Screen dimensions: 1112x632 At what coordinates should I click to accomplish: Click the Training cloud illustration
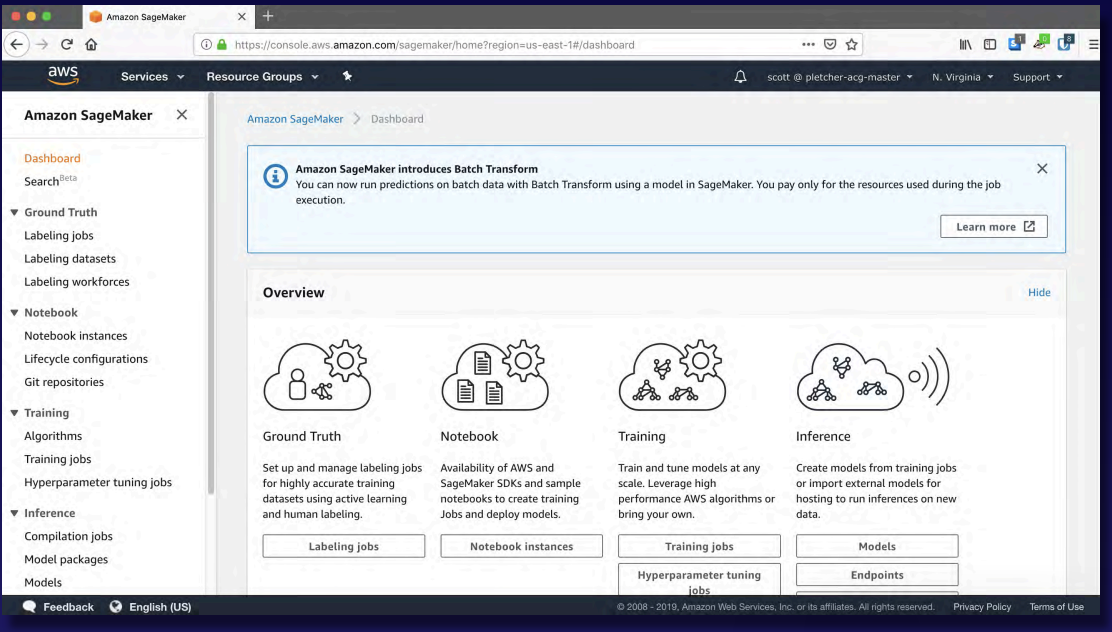[x=672, y=375]
